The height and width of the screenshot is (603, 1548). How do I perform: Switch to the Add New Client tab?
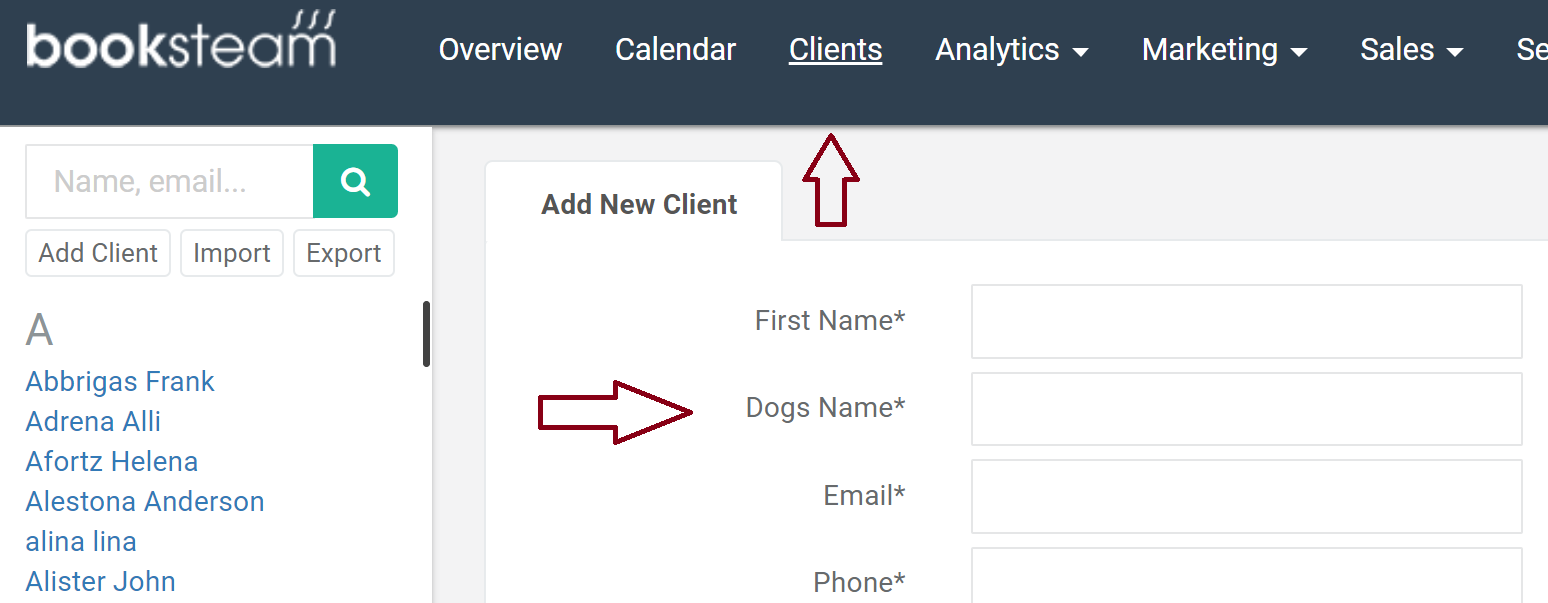coord(639,203)
